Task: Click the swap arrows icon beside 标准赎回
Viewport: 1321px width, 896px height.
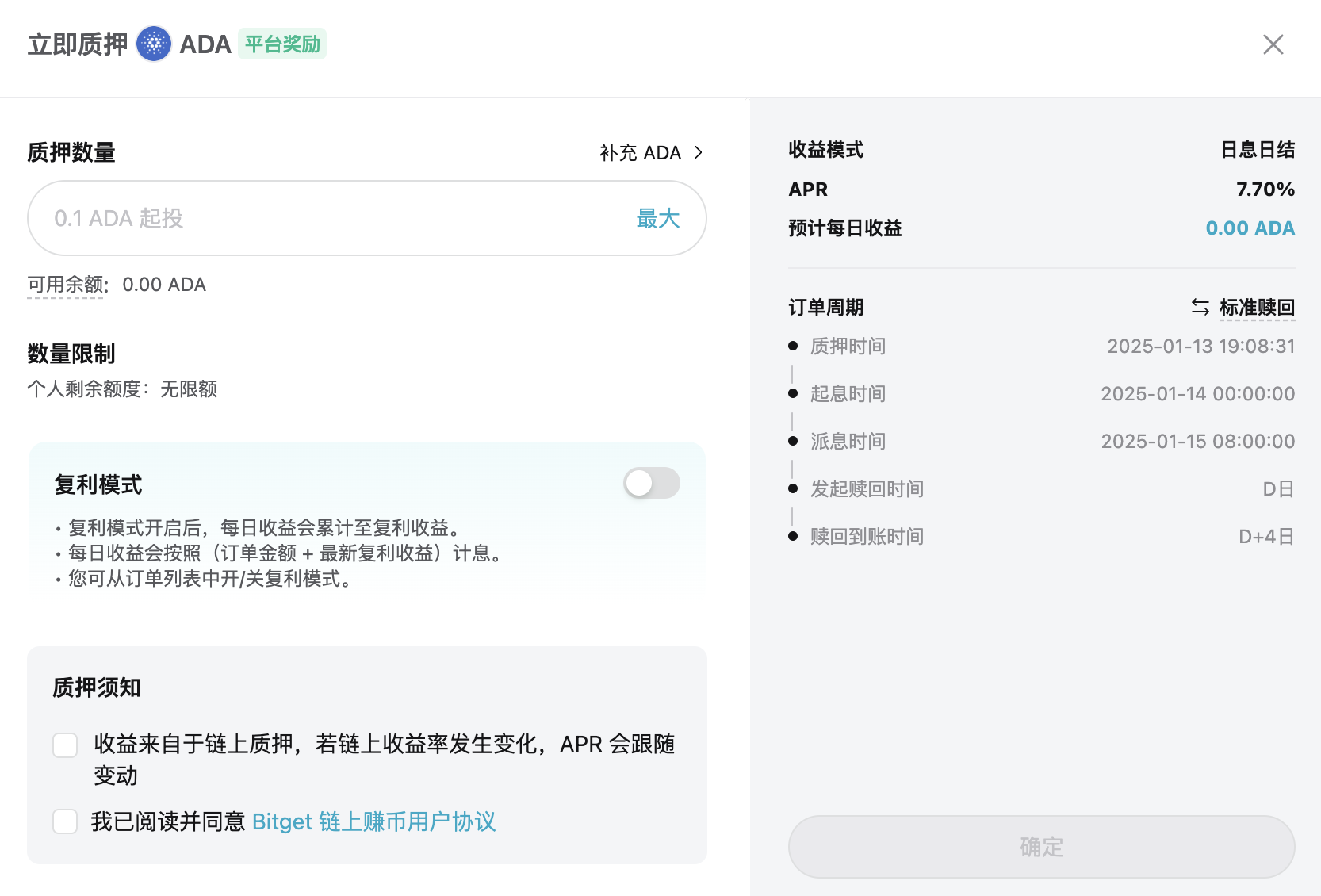Action: 1200,307
